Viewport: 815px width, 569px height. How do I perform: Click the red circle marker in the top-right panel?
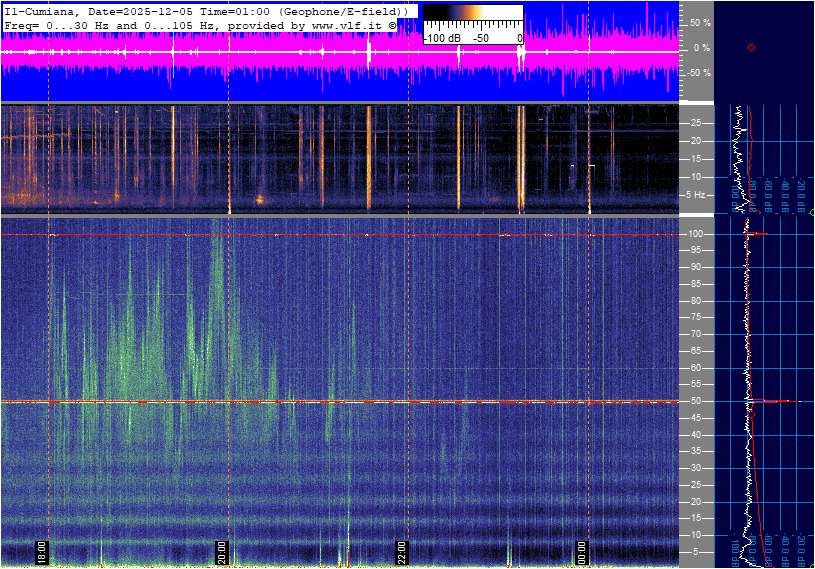pos(751,48)
